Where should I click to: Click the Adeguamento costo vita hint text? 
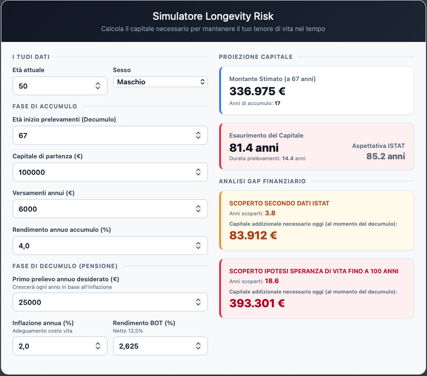click(x=42, y=331)
